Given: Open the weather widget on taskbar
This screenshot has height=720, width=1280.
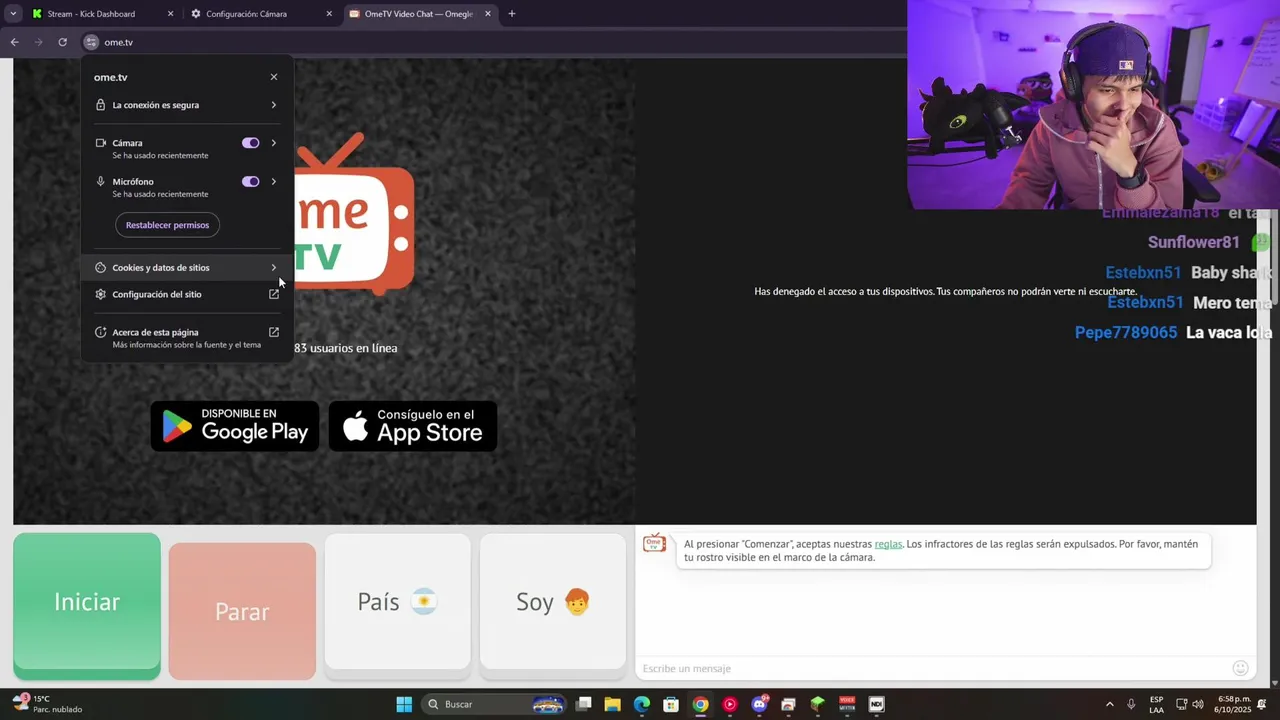Looking at the screenshot, I should pos(46,704).
